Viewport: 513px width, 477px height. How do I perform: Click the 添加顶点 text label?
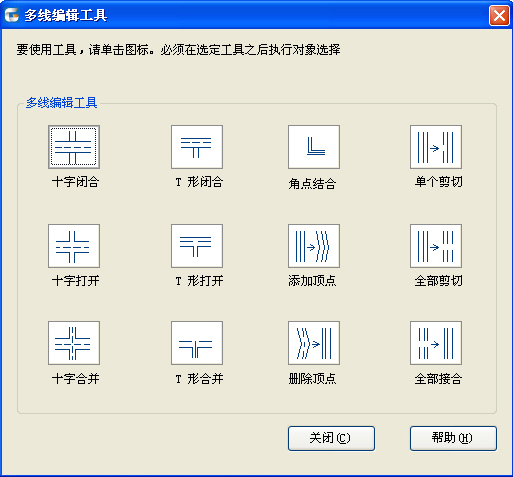click(312, 281)
